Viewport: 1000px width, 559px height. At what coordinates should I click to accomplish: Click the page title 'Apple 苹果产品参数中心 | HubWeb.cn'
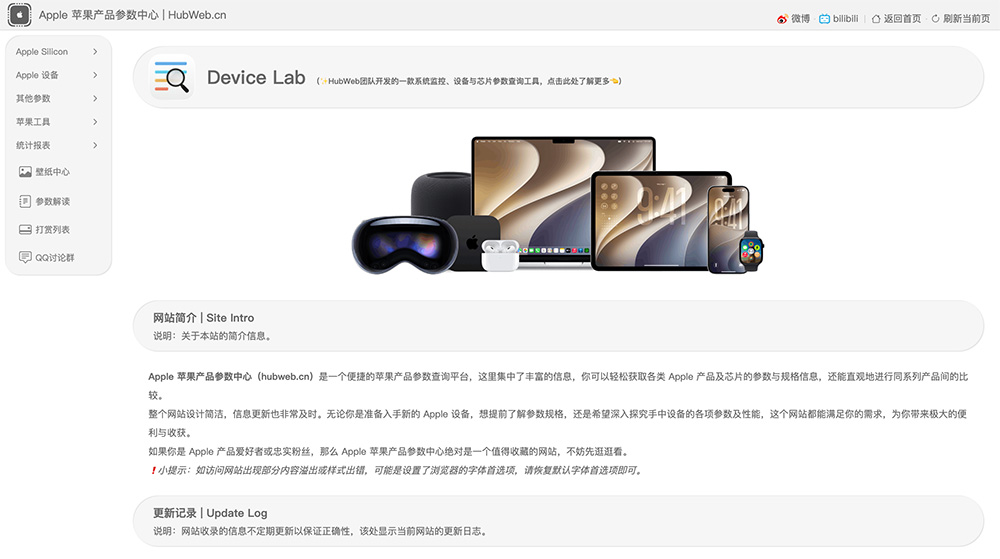coord(132,15)
